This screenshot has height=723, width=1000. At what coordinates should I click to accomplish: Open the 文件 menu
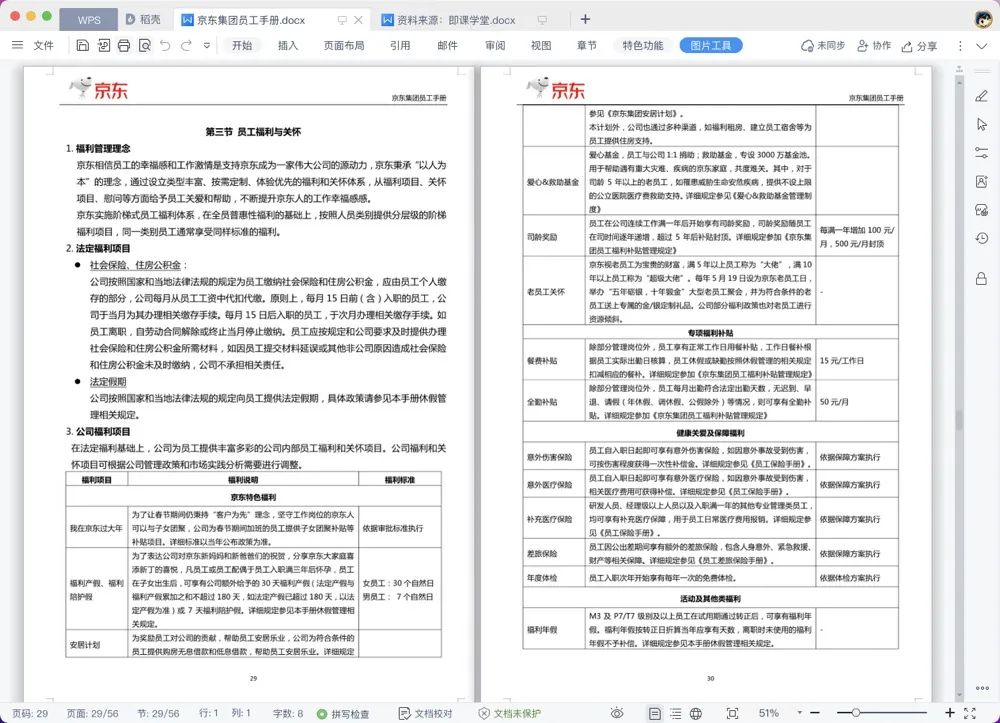[43, 45]
